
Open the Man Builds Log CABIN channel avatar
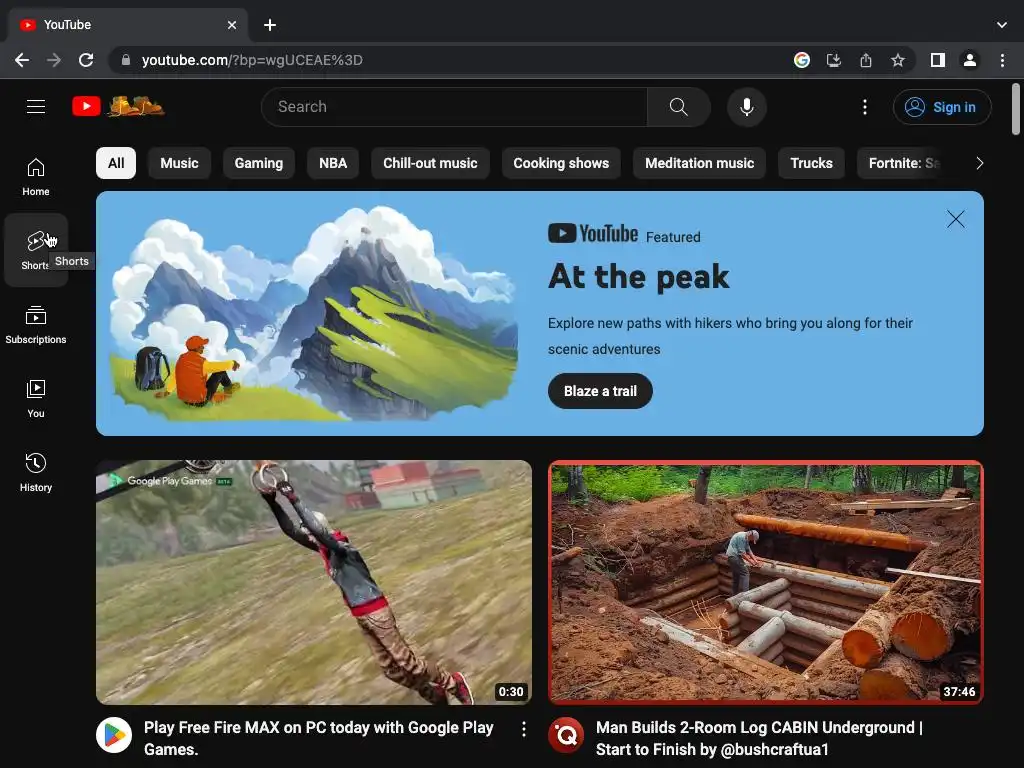coord(566,735)
